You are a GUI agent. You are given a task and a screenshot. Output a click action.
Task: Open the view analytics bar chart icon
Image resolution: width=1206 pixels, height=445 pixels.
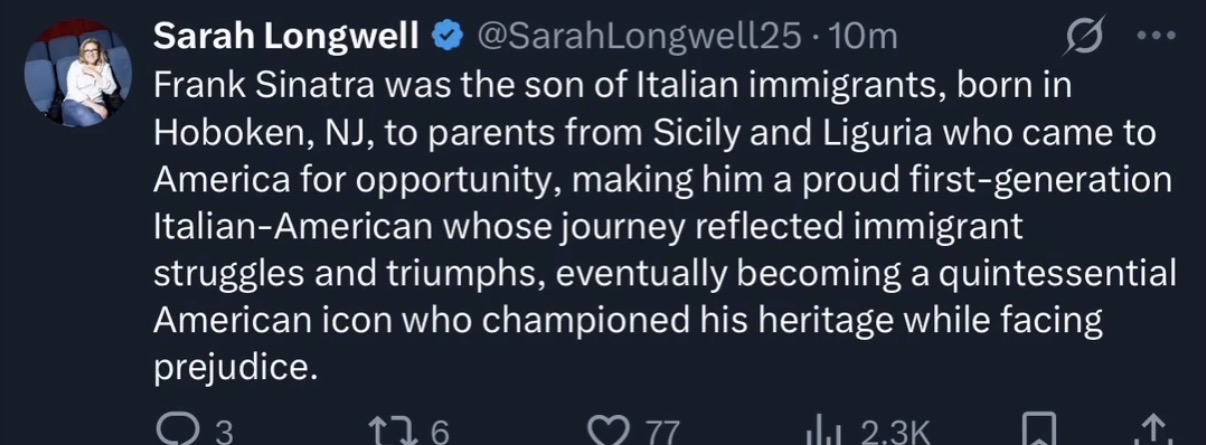point(825,431)
